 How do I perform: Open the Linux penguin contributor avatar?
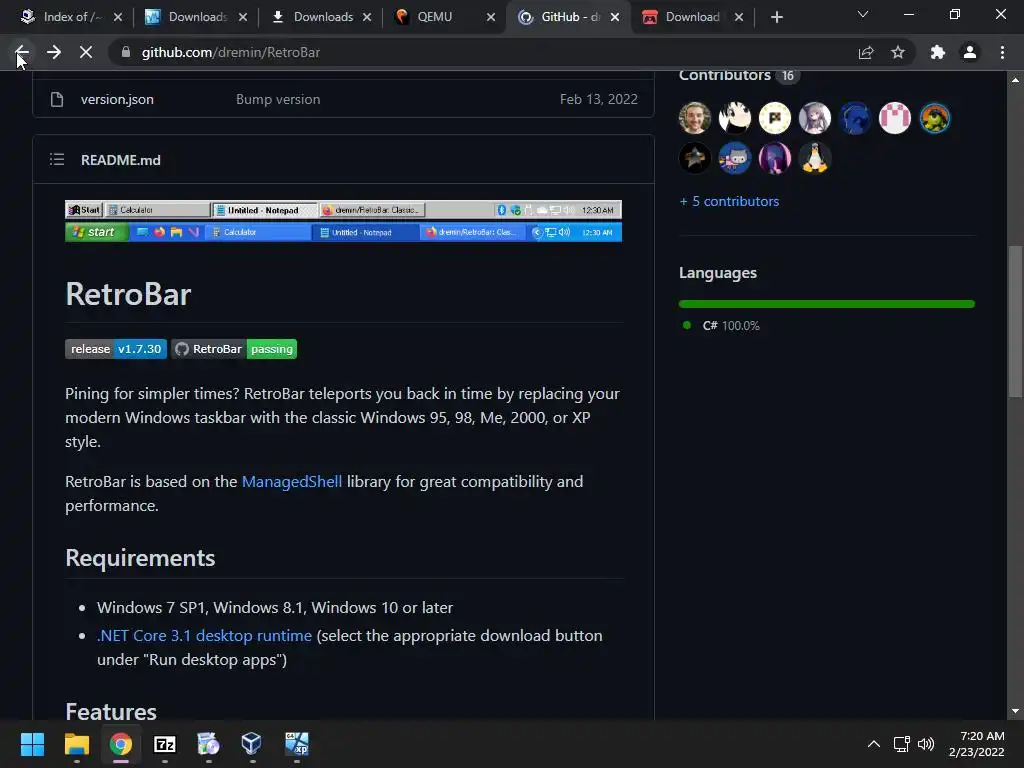click(814, 158)
